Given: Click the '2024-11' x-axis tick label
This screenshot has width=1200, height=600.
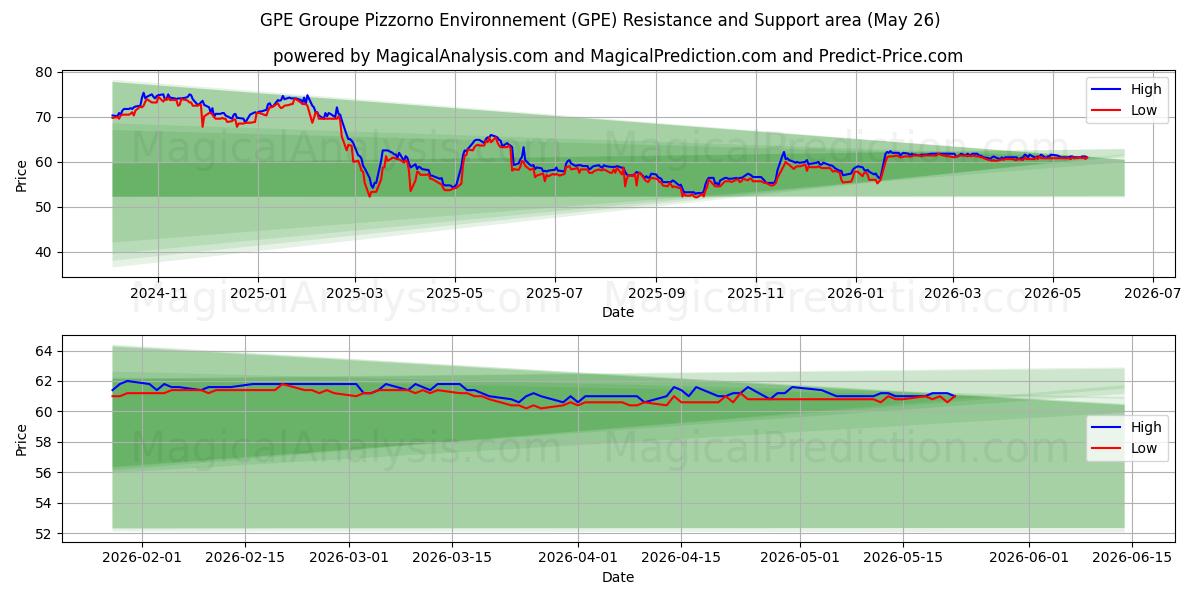Looking at the screenshot, I should pyautogui.click(x=158, y=294).
